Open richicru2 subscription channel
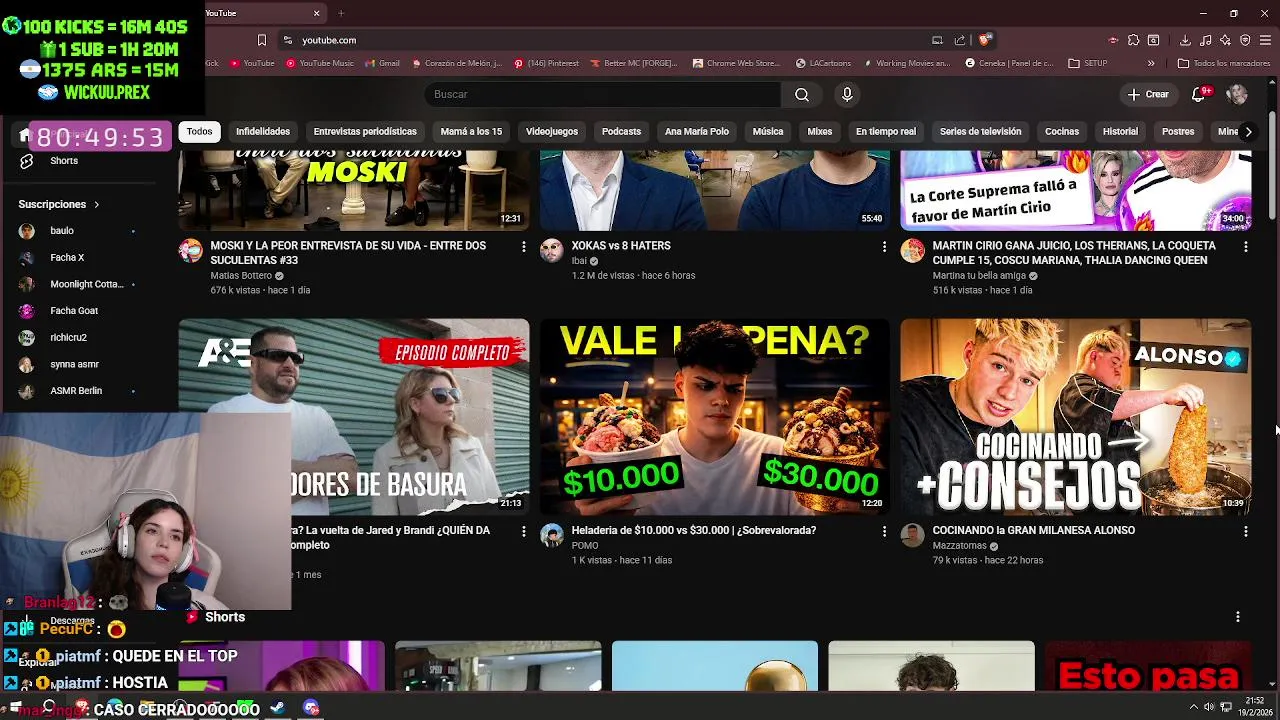Image resolution: width=1280 pixels, height=720 pixels. pos(68,338)
